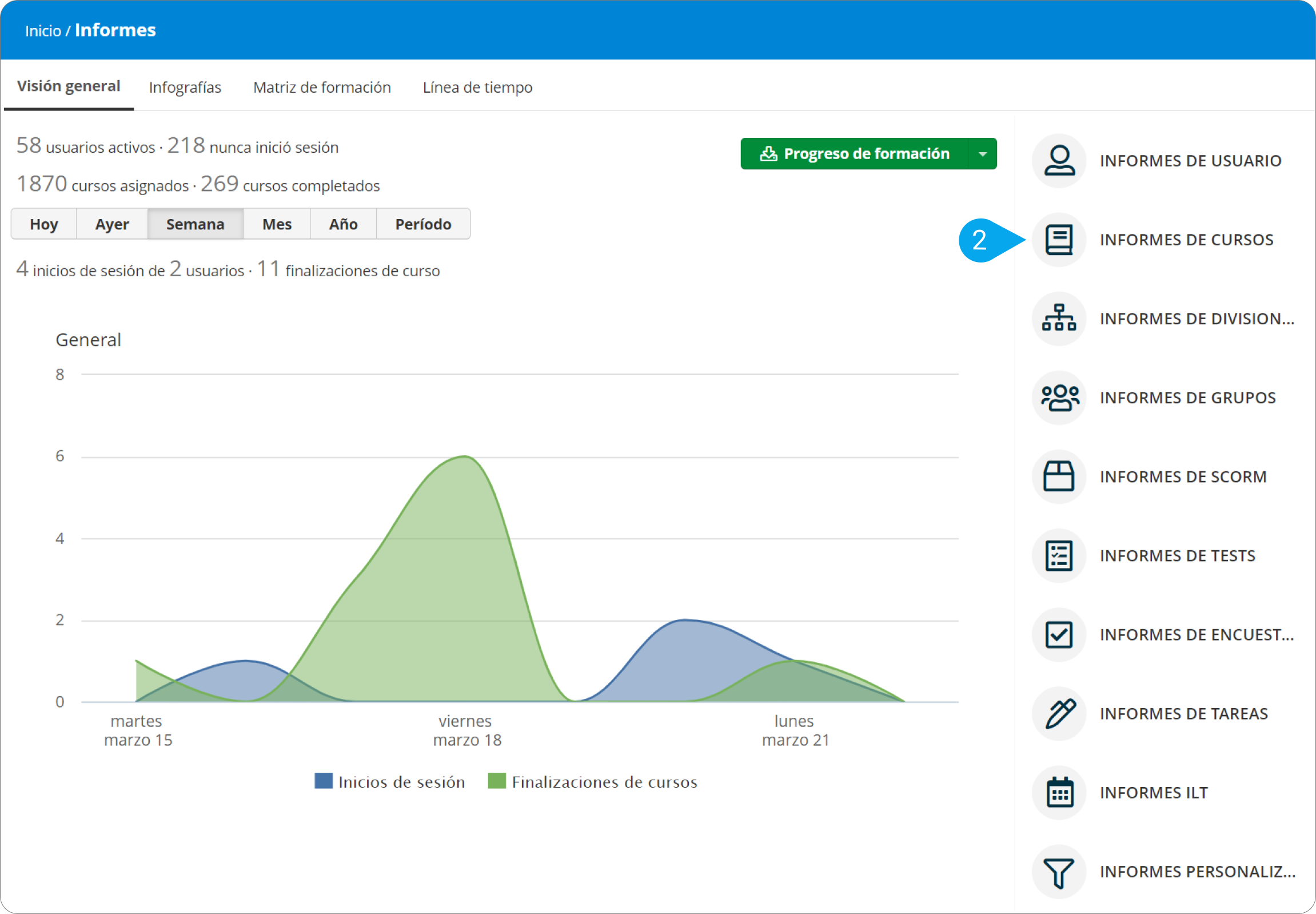Open INFORMES DE DIVISION... link
The width and height of the screenshot is (1316, 914).
[x=1197, y=319]
